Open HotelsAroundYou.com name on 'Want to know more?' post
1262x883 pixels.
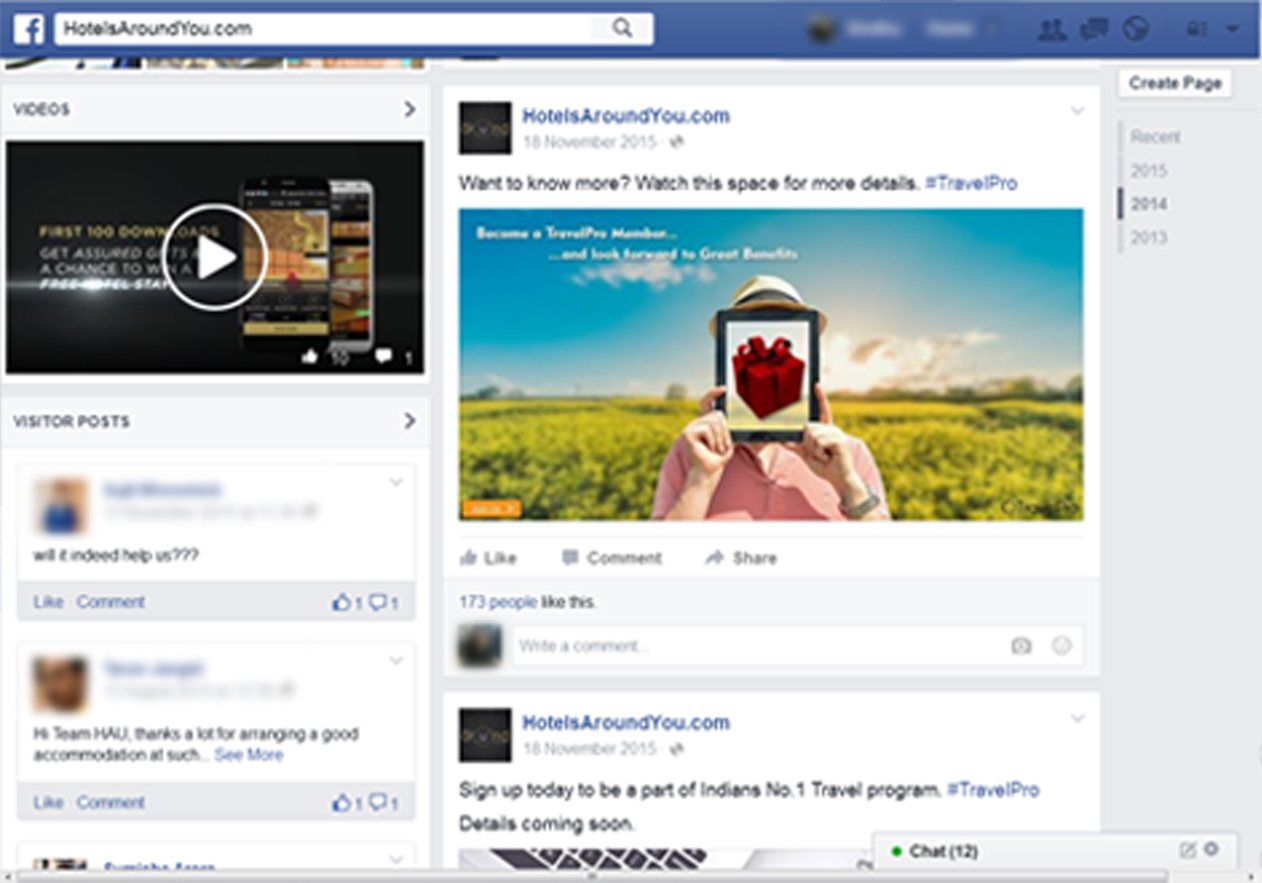pos(626,116)
